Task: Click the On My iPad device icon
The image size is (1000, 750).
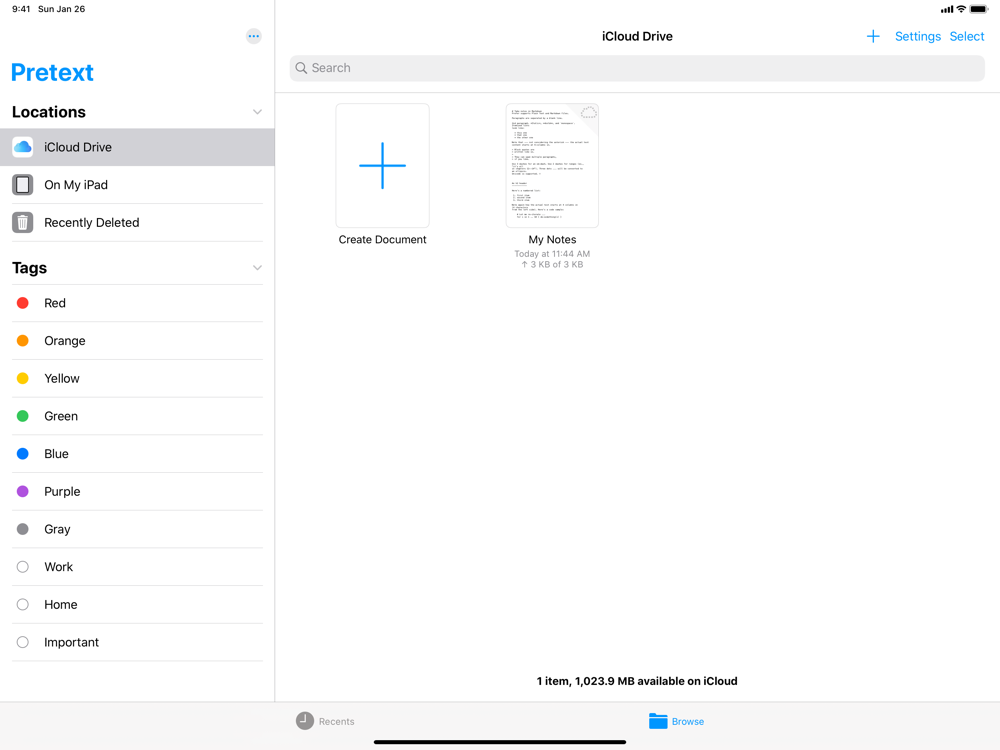Action: click(x=23, y=185)
